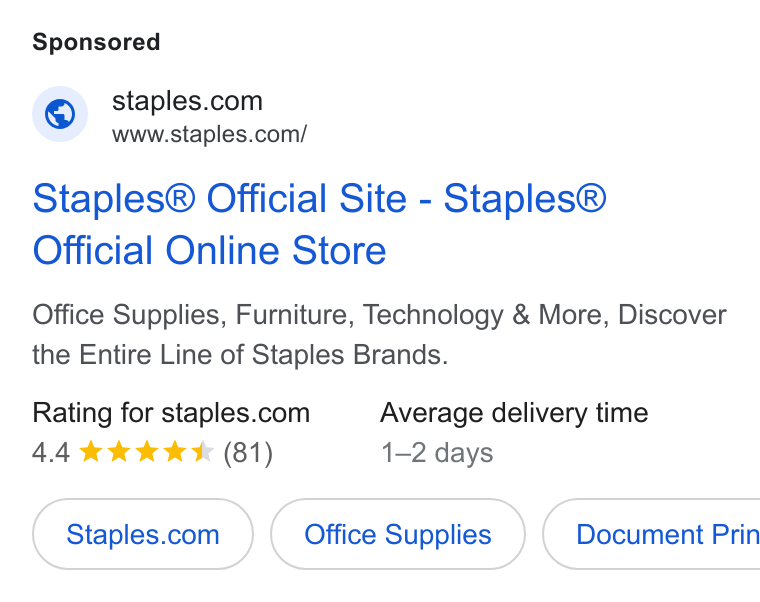Viewport: 760px width, 602px height.
Task: Click the third gold rating star
Action: click(x=147, y=452)
